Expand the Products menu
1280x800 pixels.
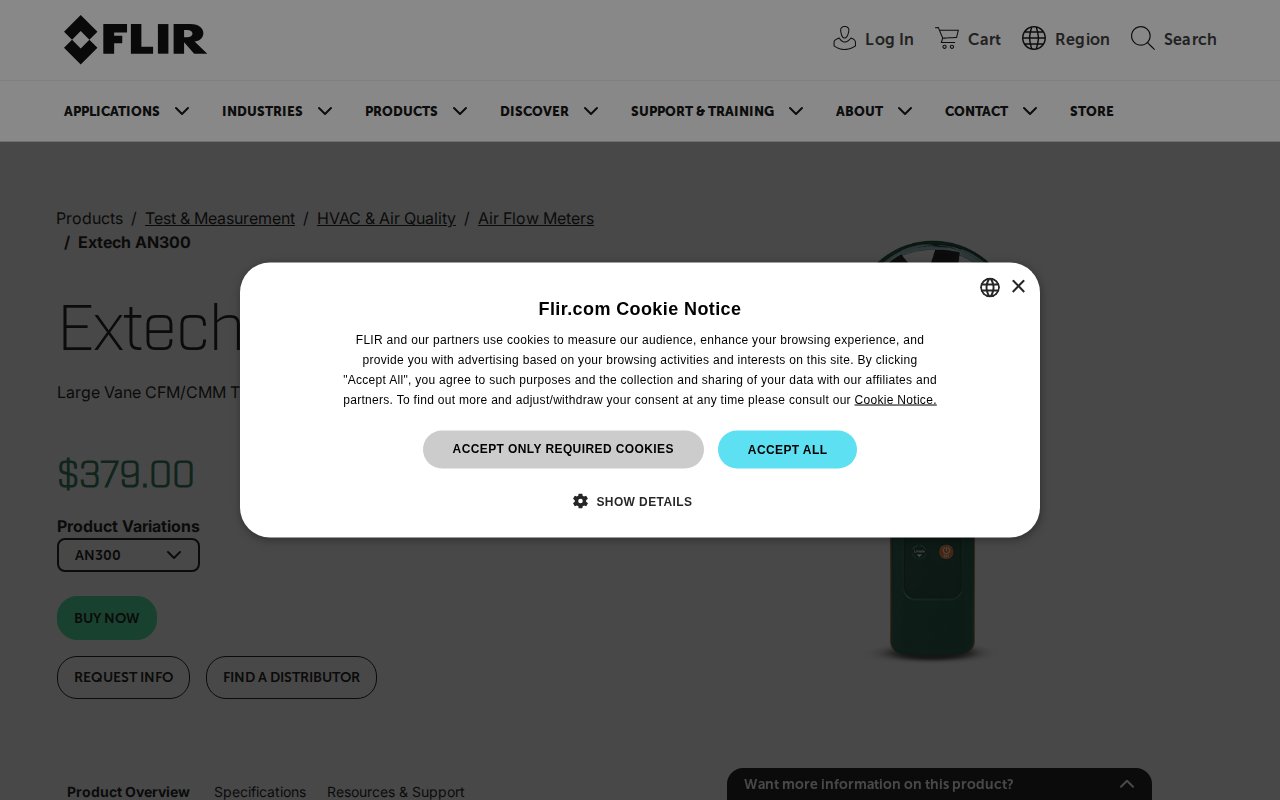pos(416,111)
